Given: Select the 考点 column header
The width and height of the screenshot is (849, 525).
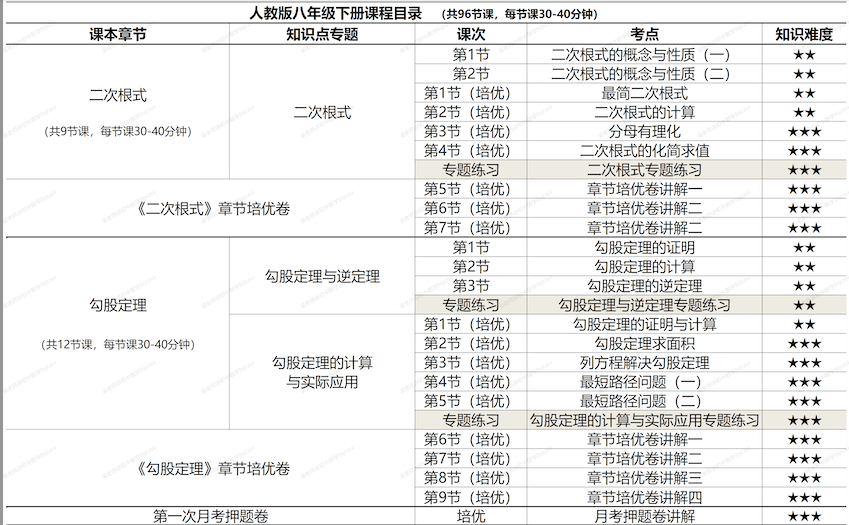Looking at the screenshot, I should pyautogui.click(x=644, y=35).
